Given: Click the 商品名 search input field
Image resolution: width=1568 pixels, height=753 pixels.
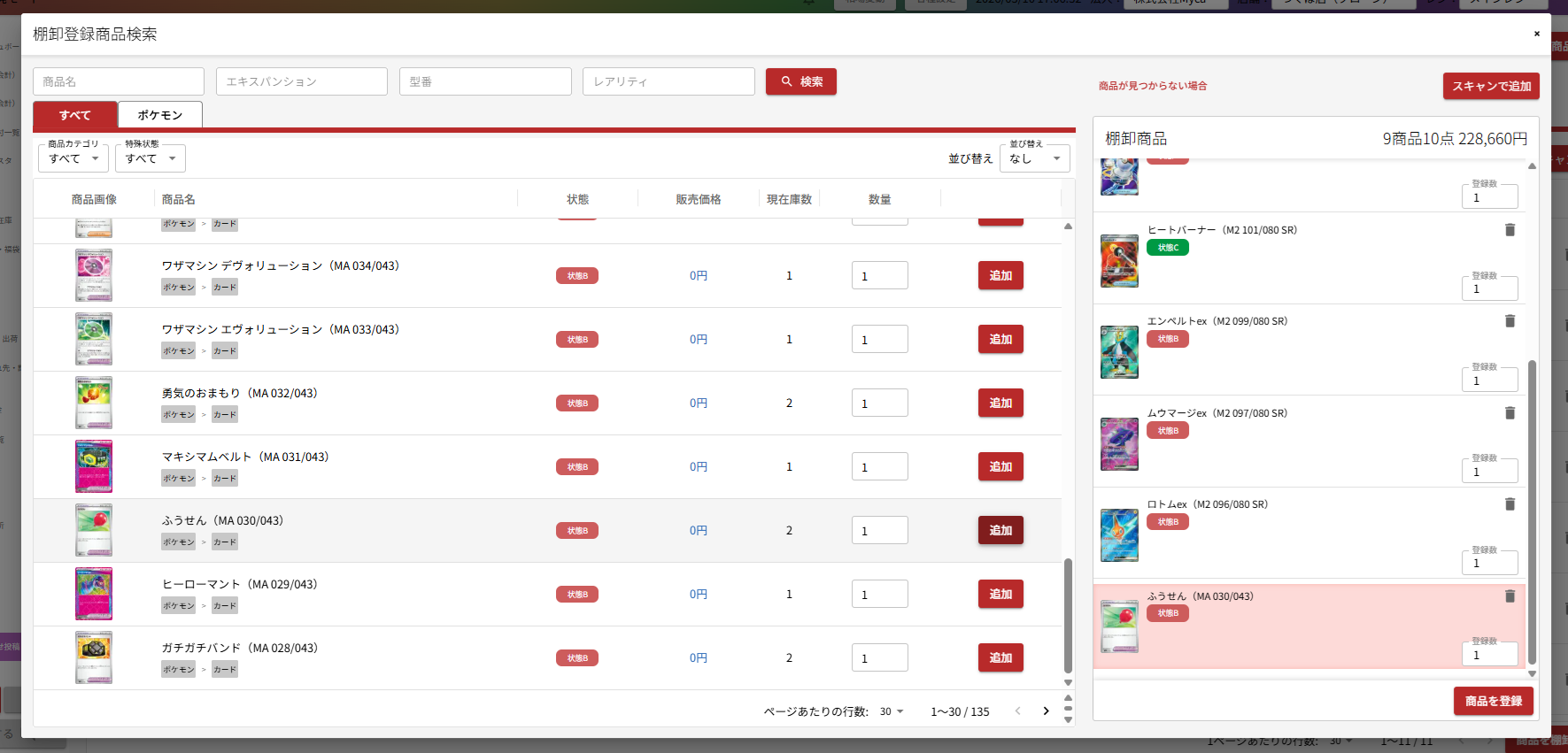Looking at the screenshot, I should (119, 81).
